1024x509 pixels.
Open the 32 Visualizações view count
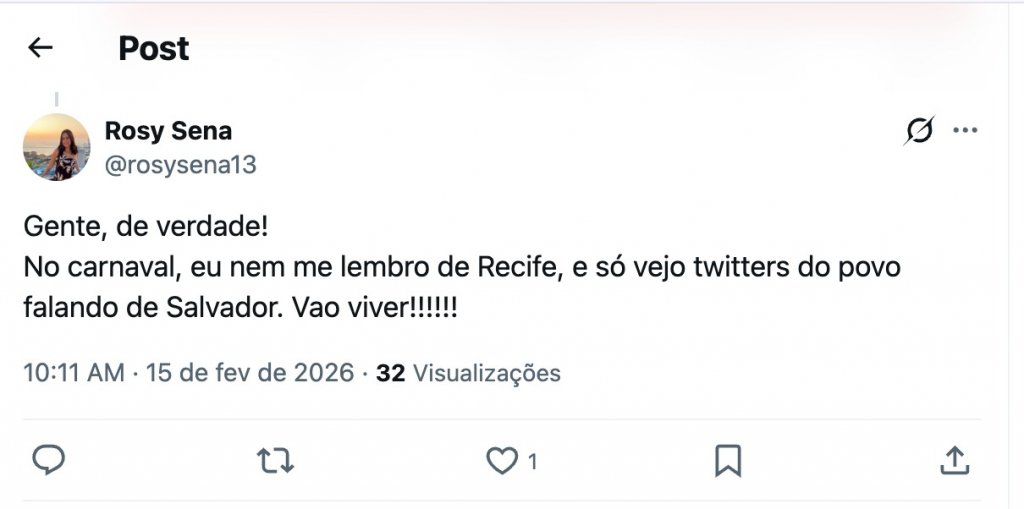point(468,373)
